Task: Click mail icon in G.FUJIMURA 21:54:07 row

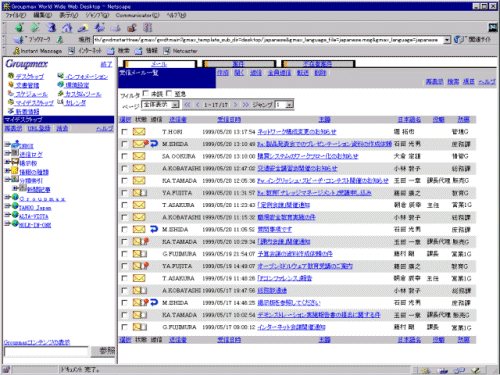Action: (x=140, y=254)
